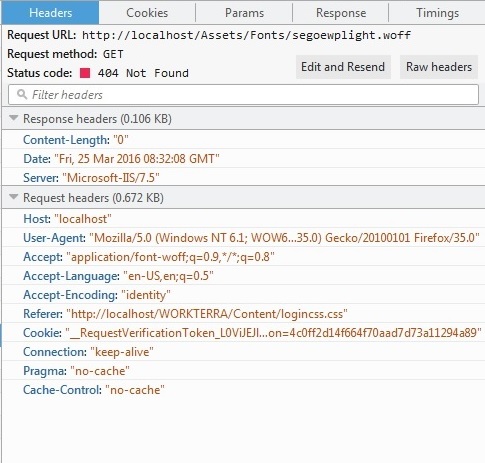
Task: Focus the Filter headers input field
Action: pyautogui.click(x=243, y=95)
